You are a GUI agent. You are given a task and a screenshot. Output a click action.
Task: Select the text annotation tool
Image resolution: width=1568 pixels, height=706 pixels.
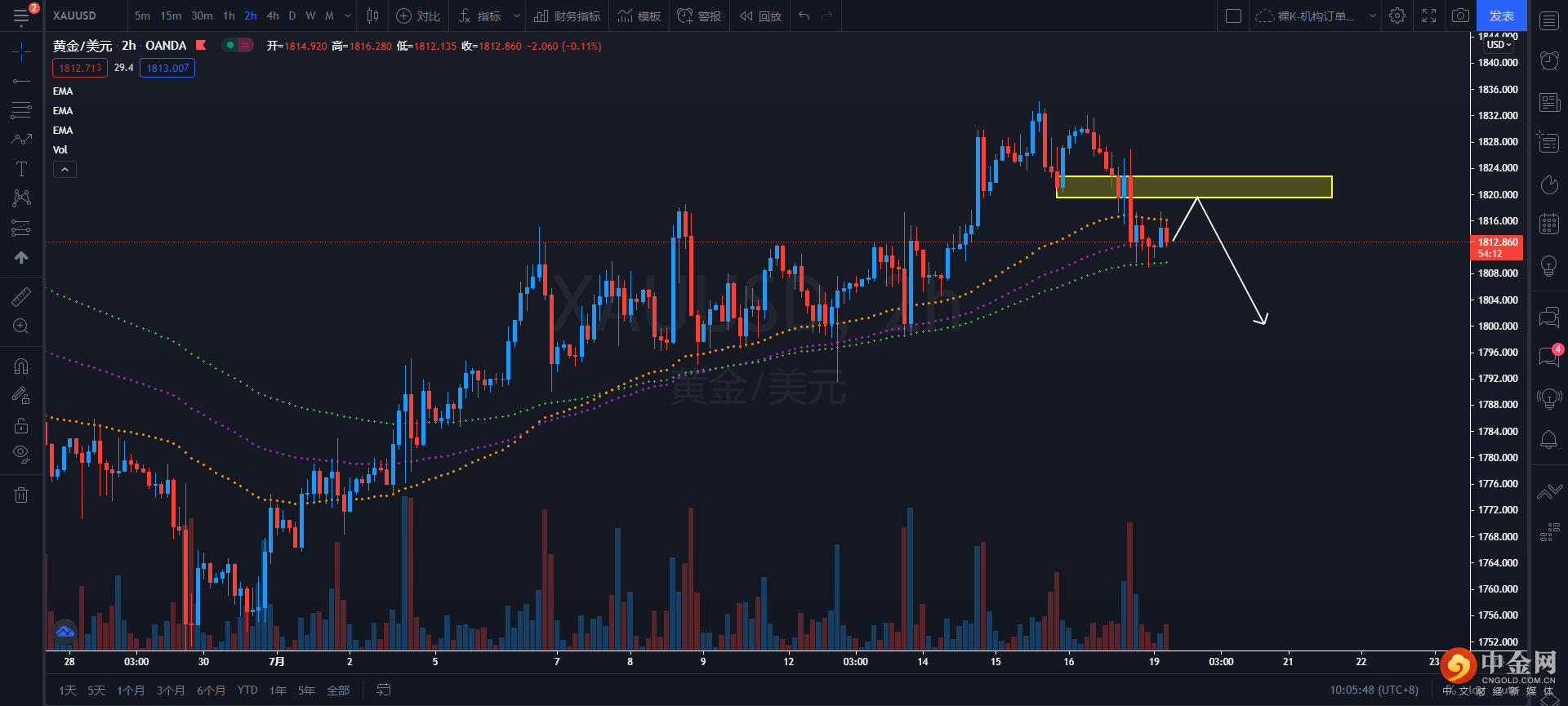(21, 169)
